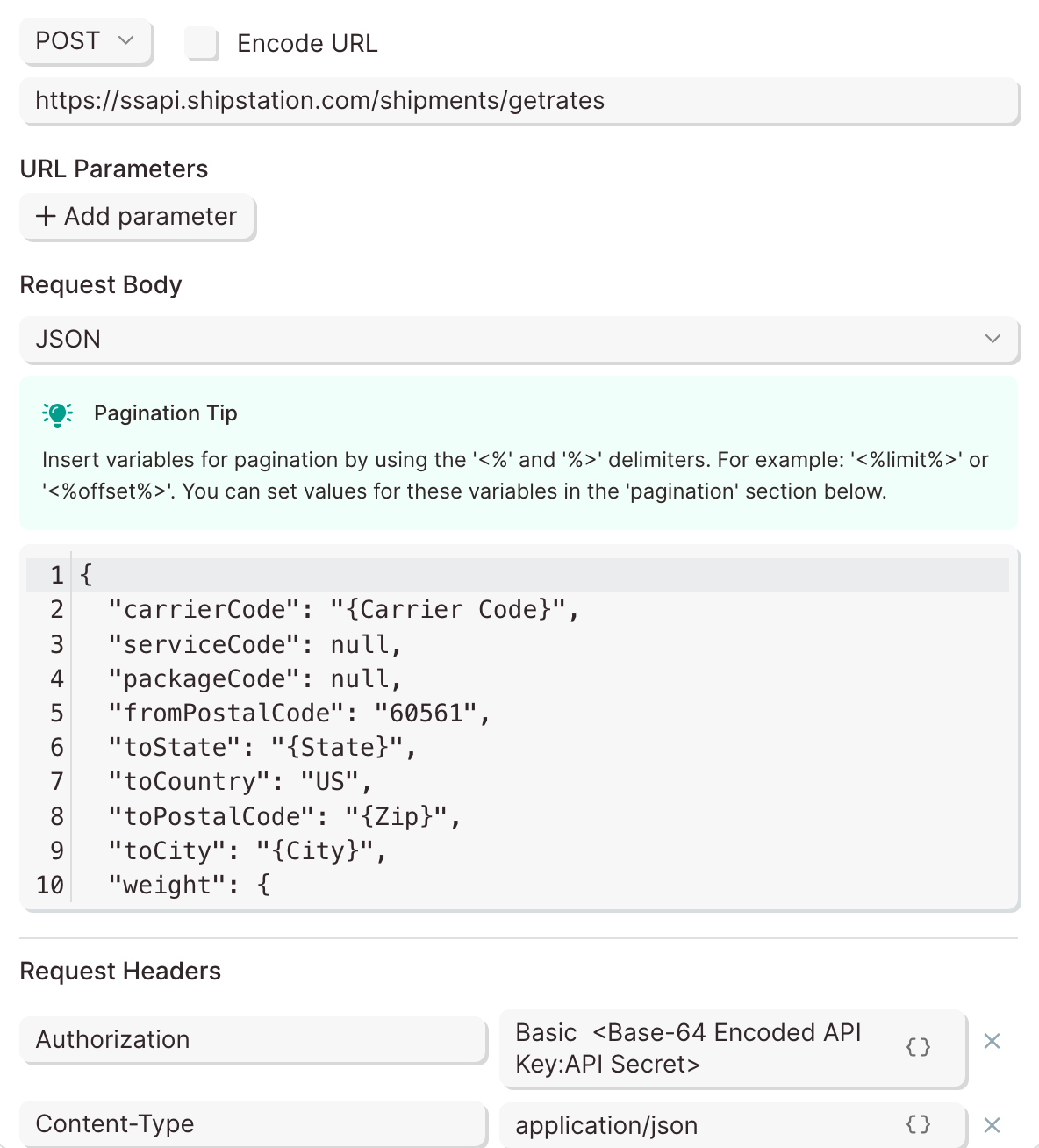Screen dimensions: 1039x1148
Task: Expand the JSON request body type dropdown
Action: coord(518,339)
